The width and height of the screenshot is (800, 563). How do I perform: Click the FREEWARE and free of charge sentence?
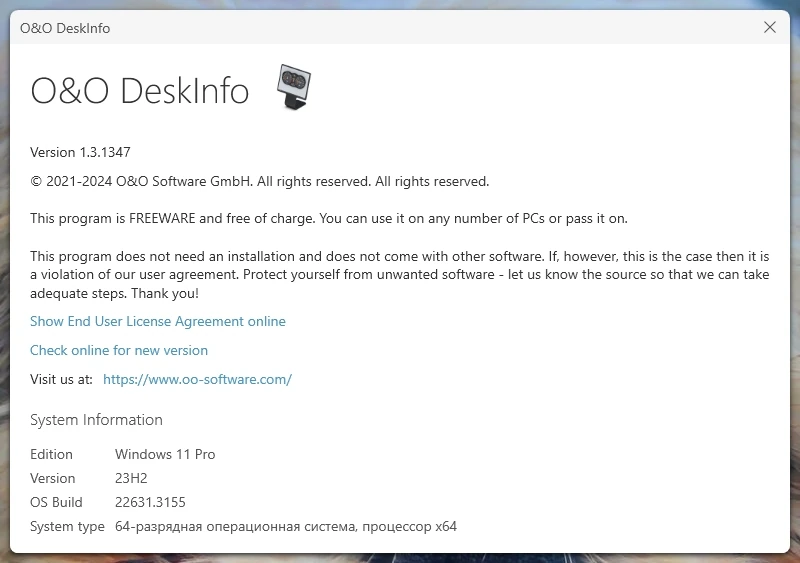point(329,218)
